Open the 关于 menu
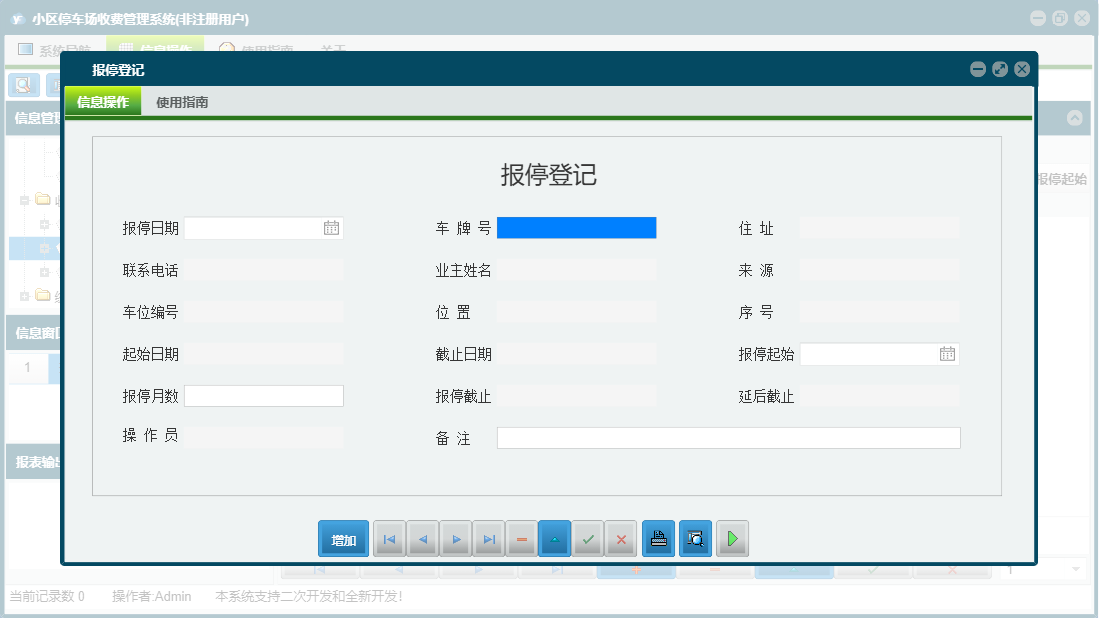 pyautogui.click(x=333, y=48)
